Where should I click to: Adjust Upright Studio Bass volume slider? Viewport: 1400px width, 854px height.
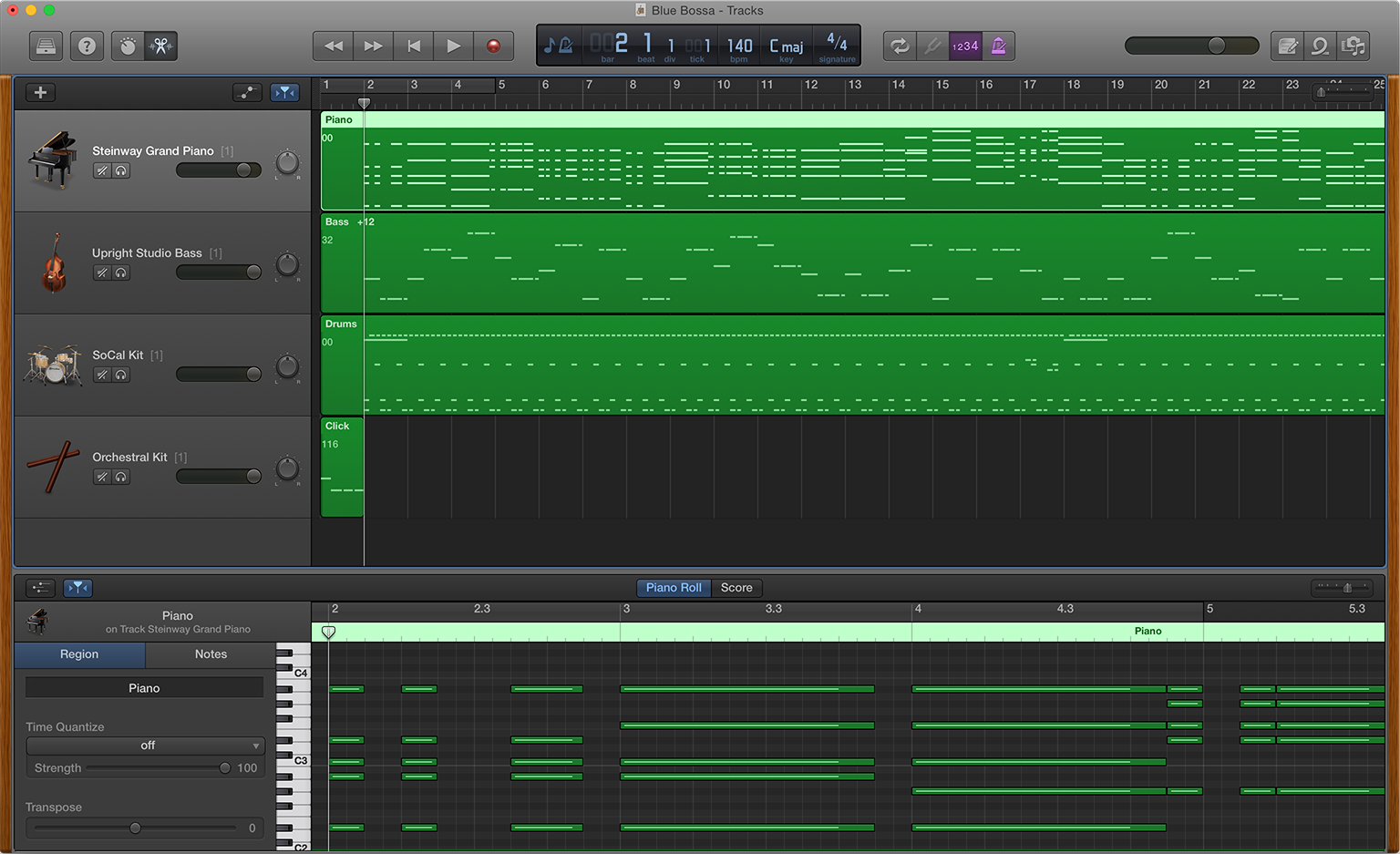pos(219,273)
